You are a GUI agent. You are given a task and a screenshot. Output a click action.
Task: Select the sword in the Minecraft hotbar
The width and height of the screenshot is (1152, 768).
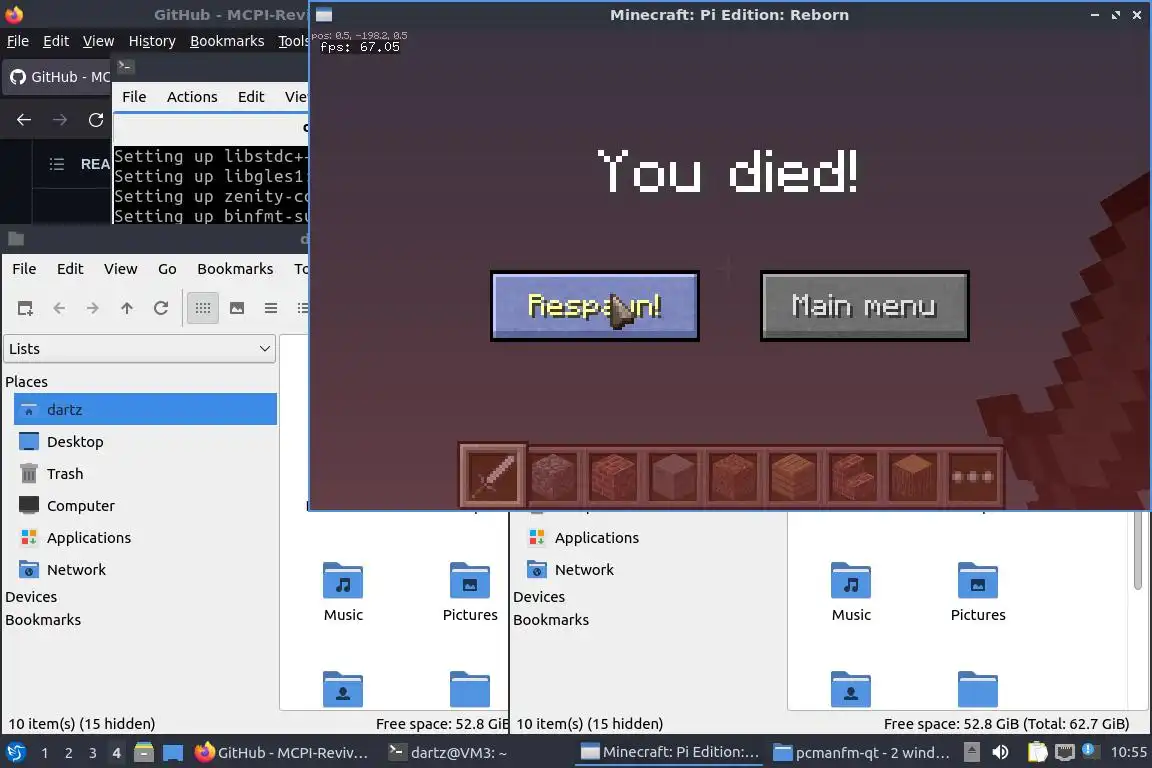[492, 475]
